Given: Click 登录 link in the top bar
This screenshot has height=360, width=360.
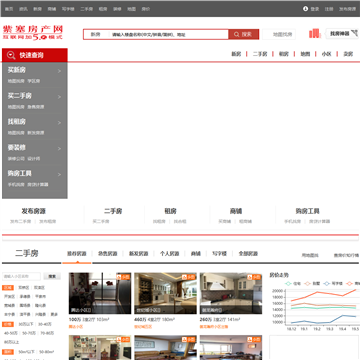Looking at the screenshot, I should point(315,9).
